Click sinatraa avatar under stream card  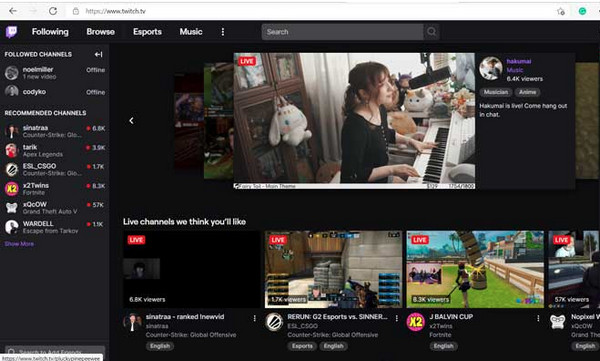pos(132,322)
